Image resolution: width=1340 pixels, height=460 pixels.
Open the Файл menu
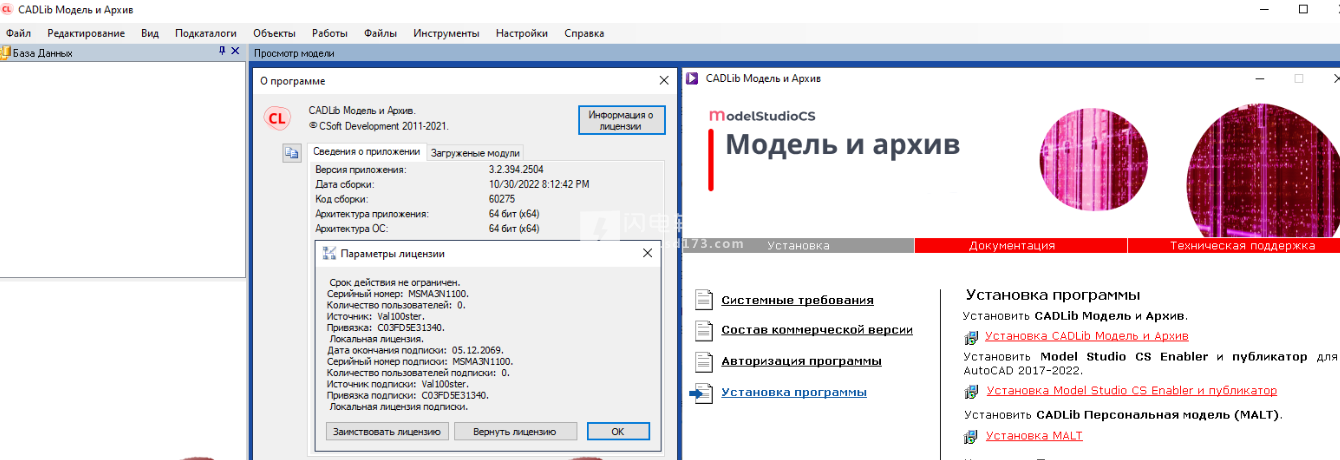click(18, 33)
